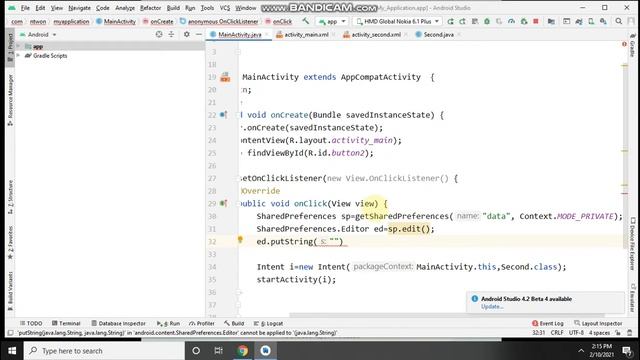Open the File menu
This screenshot has width=640, height=360.
click(x=25, y=8)
